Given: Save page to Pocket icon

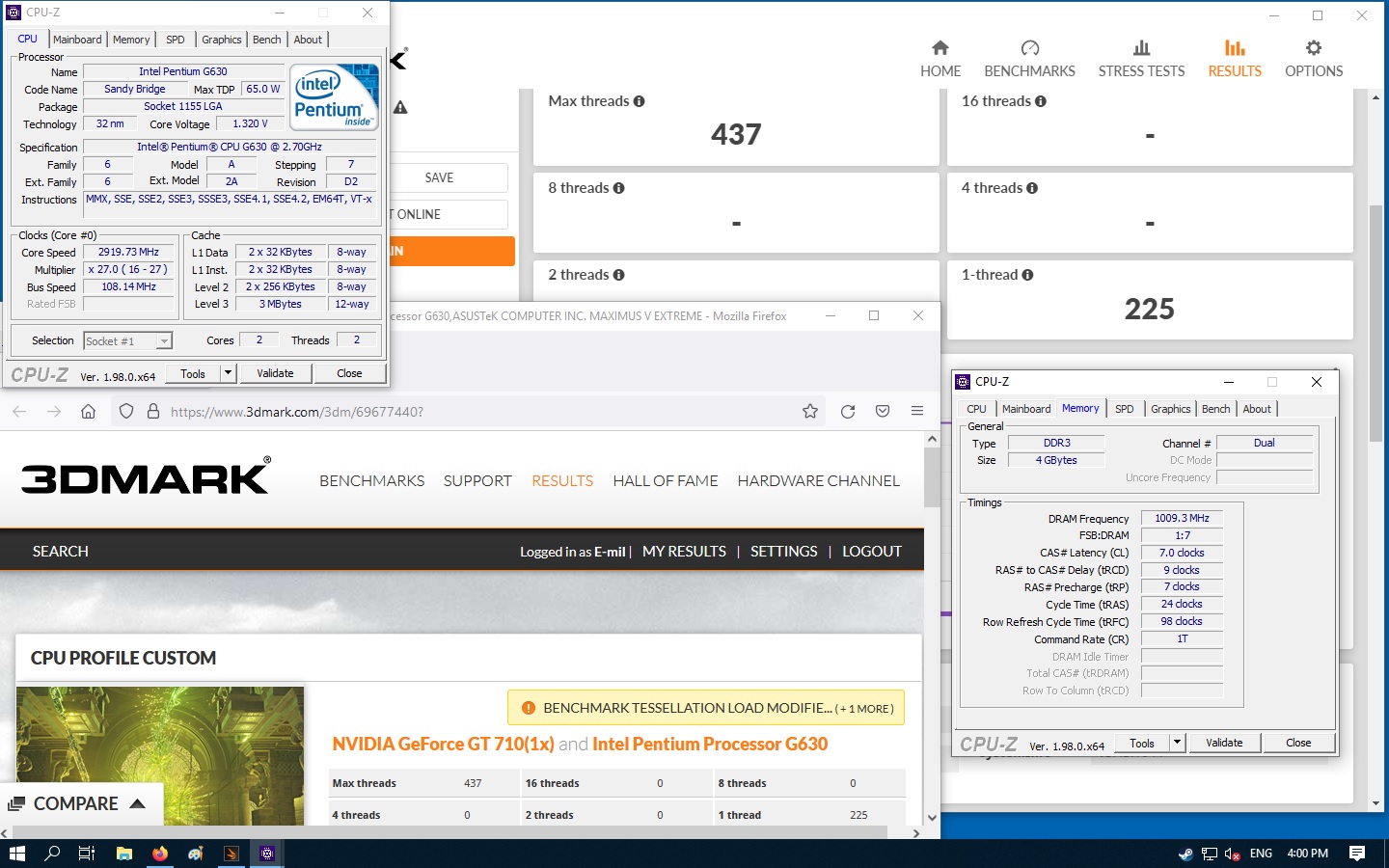Looking at the screenshot, I should coord(883,412).
